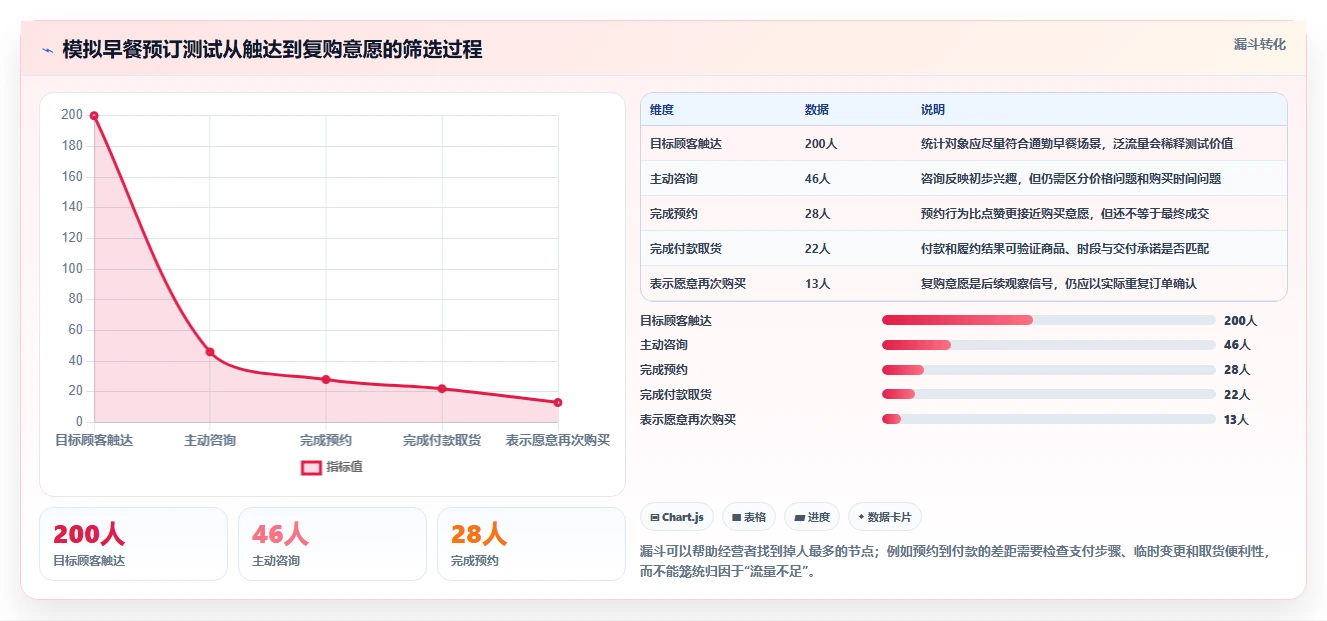This screenshot has height=621, width=1327.
Task: Click the chart data point for 完成预约
Action: [x=326, y=380]
